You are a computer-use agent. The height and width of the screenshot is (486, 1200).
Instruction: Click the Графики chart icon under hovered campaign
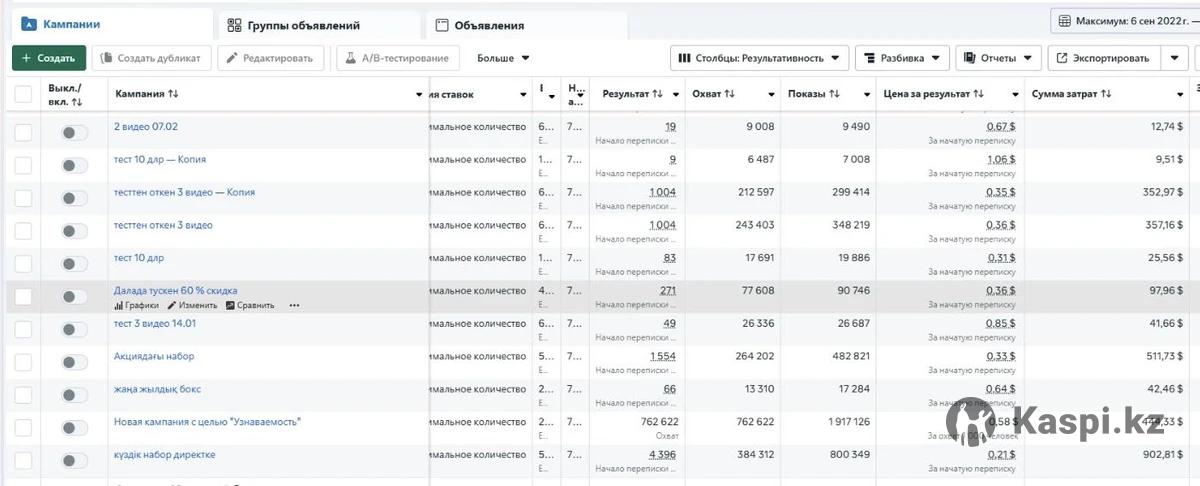(118, 306)
